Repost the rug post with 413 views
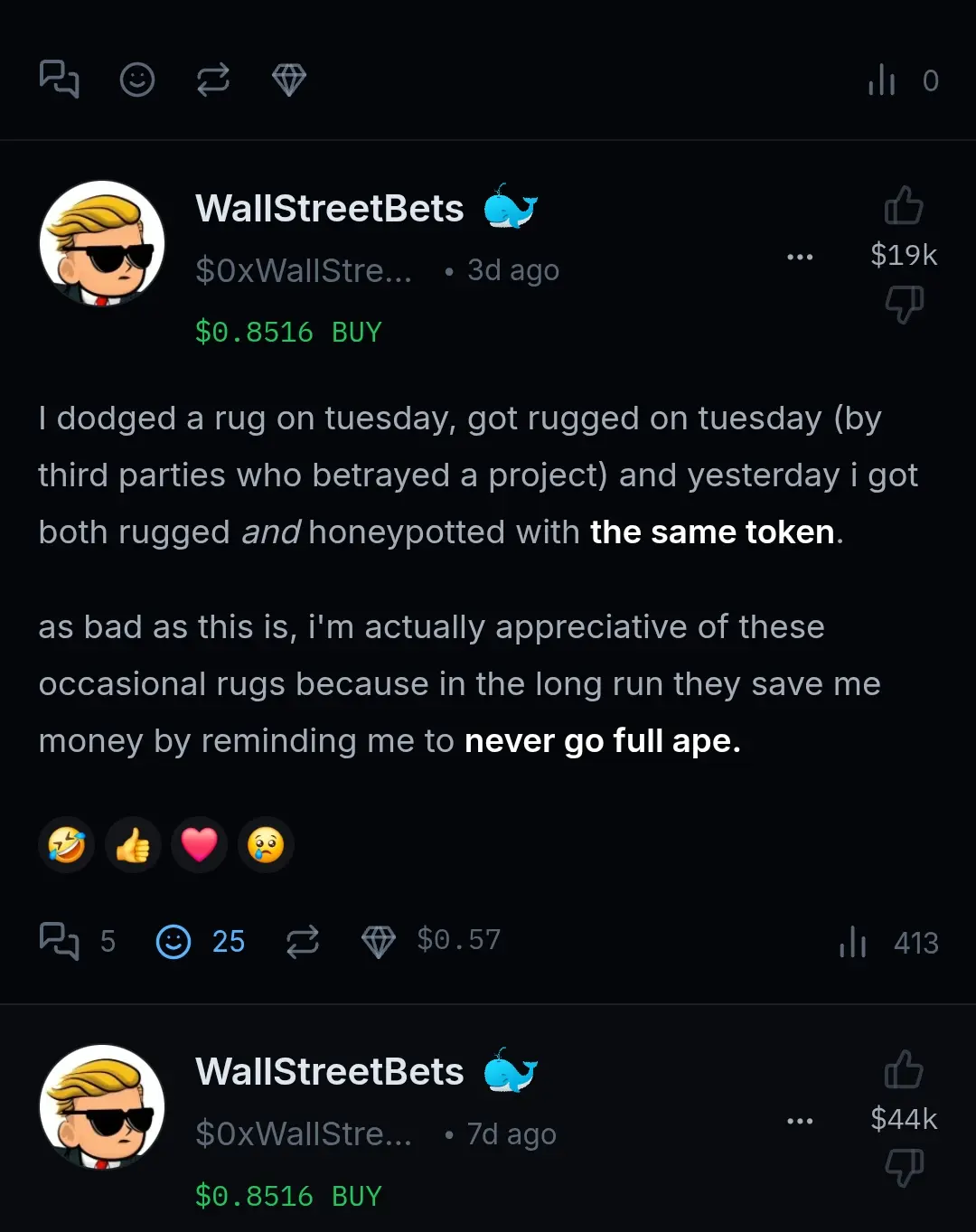This screenshot has height=1232, width=976. (x=303, y=941)
